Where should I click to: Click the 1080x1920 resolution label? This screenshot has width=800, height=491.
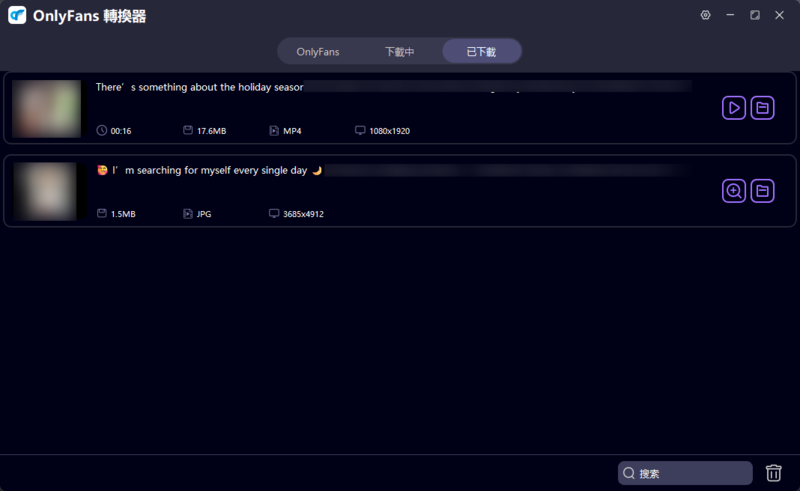pos(390,131)
